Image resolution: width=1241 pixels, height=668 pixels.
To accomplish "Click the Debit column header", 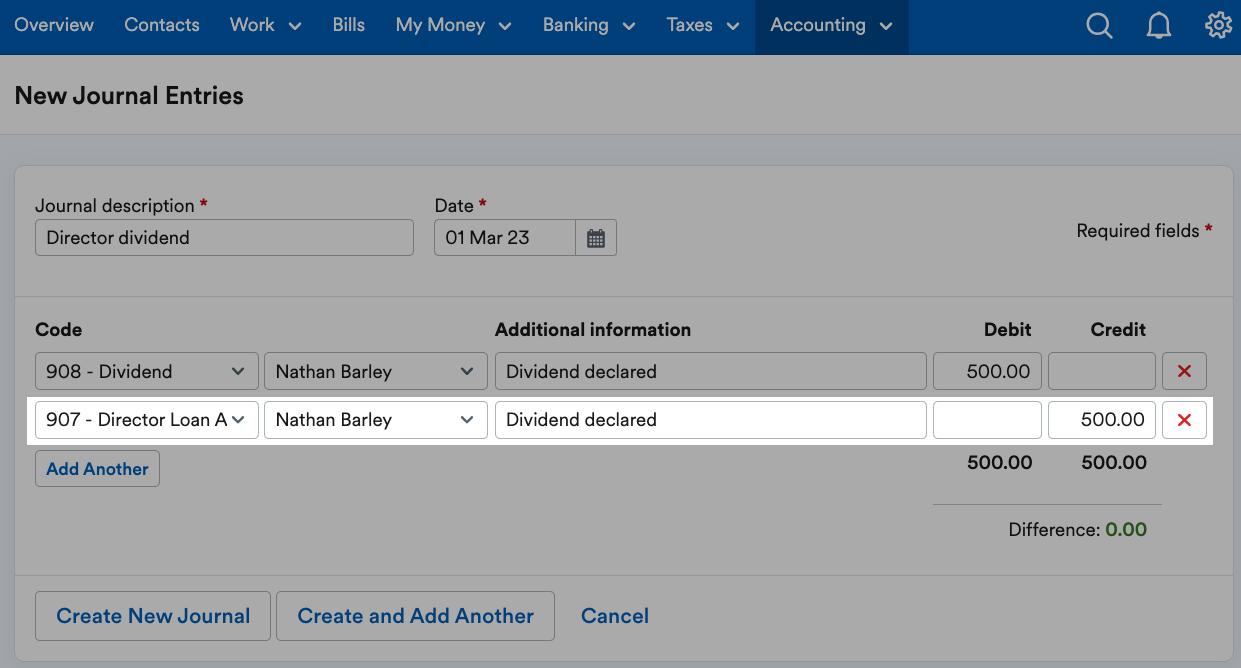I will coord(1007,329).
